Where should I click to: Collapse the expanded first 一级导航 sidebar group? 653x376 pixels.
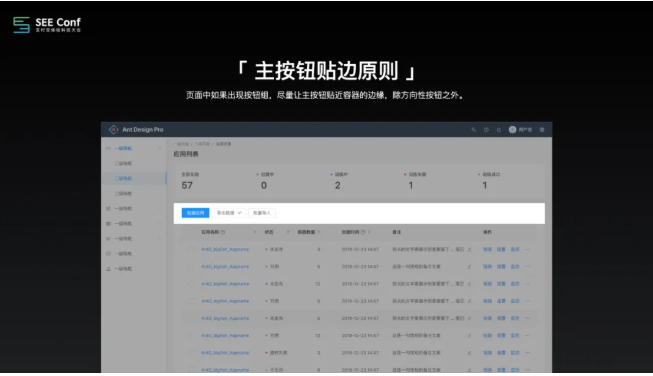[x=159, y=148]
